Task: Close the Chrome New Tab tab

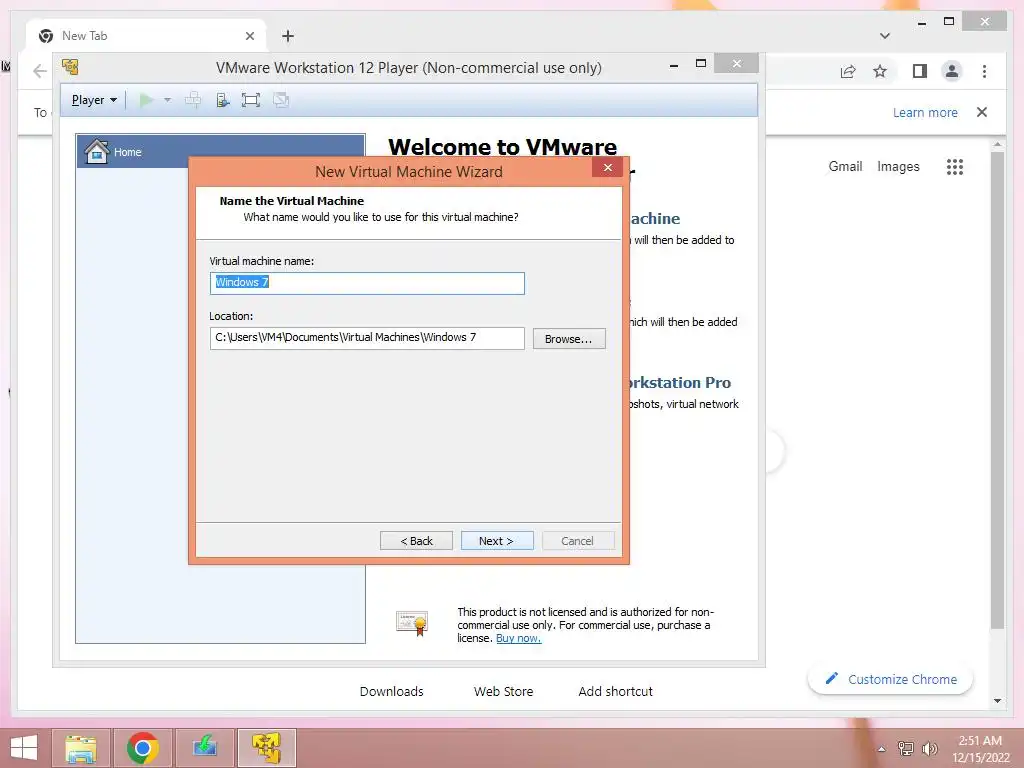Action: 249,36
